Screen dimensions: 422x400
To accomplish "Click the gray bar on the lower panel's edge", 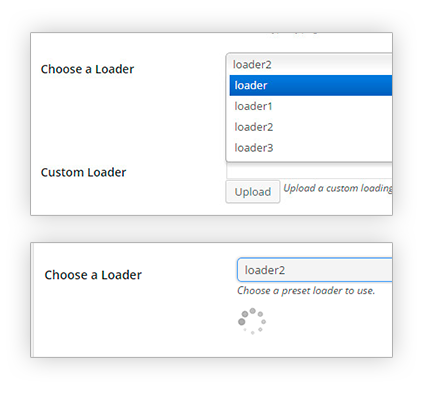I will click(x=32, y=300).
